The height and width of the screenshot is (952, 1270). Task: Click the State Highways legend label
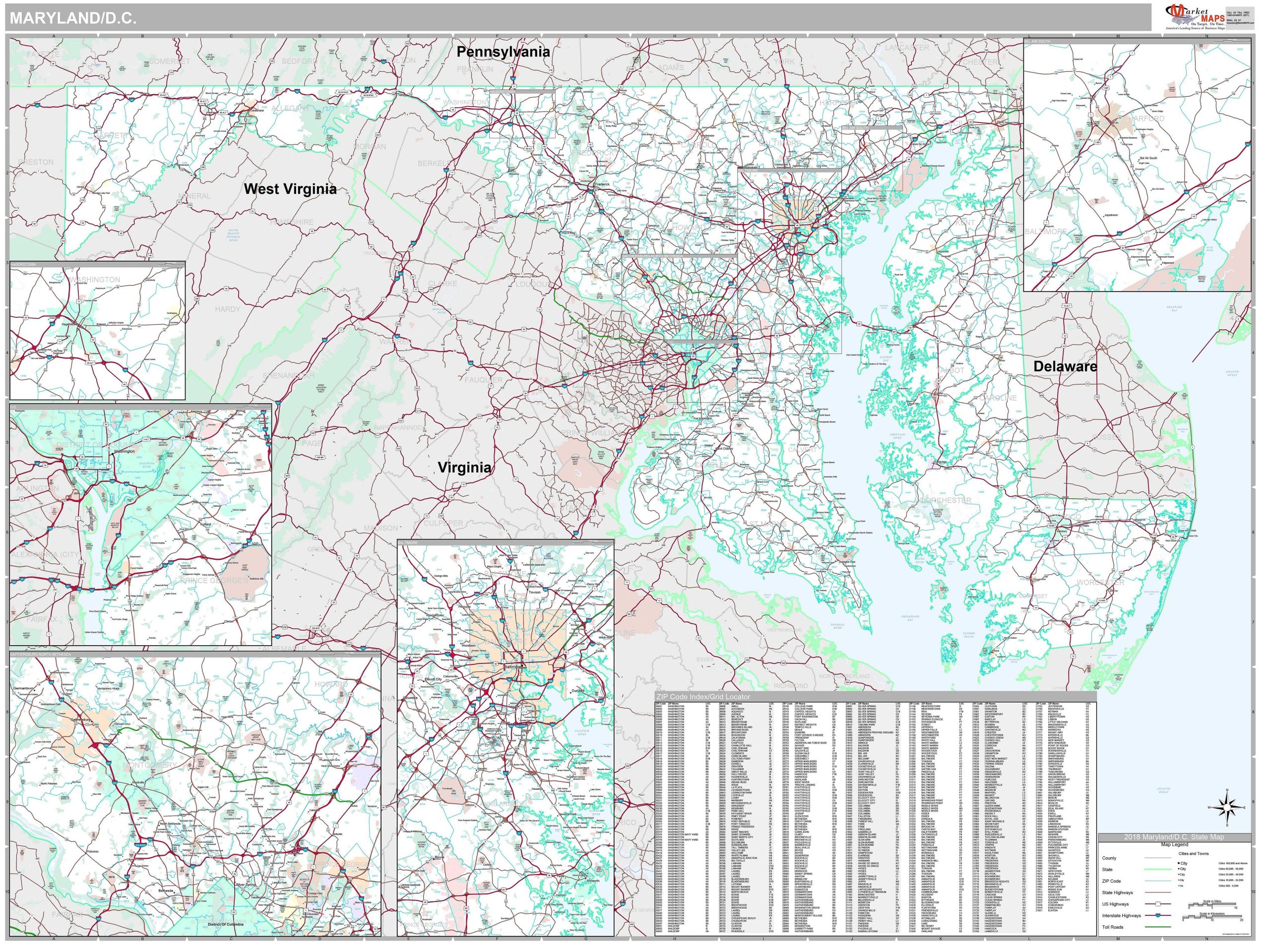tap(1117, 892)
